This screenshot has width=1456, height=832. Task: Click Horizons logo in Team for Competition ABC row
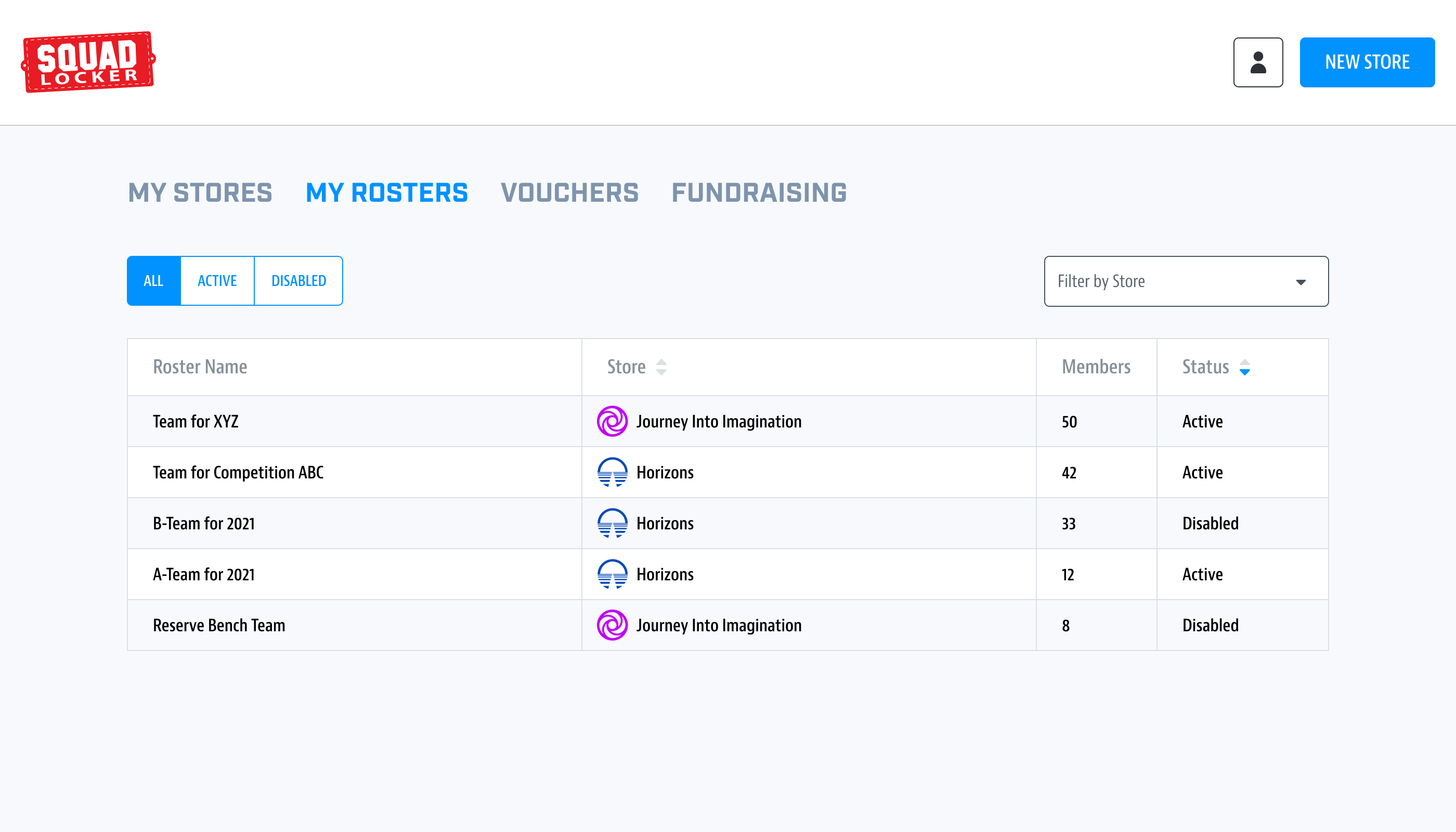[x=612, y=472]
